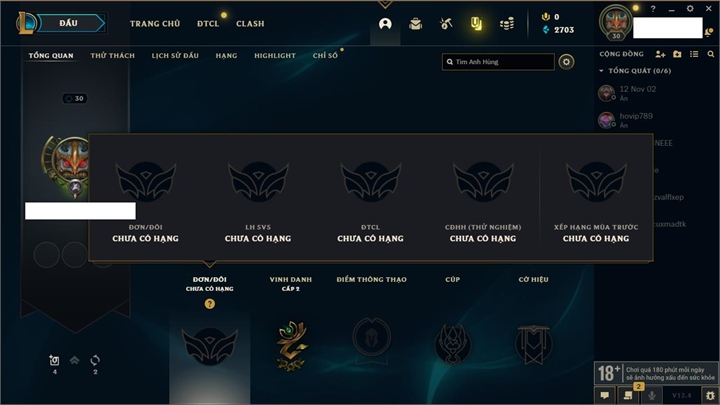Screen dimensions: 720x405
Task: Open the profile icon in top navigation
Action: pos(385,24)
